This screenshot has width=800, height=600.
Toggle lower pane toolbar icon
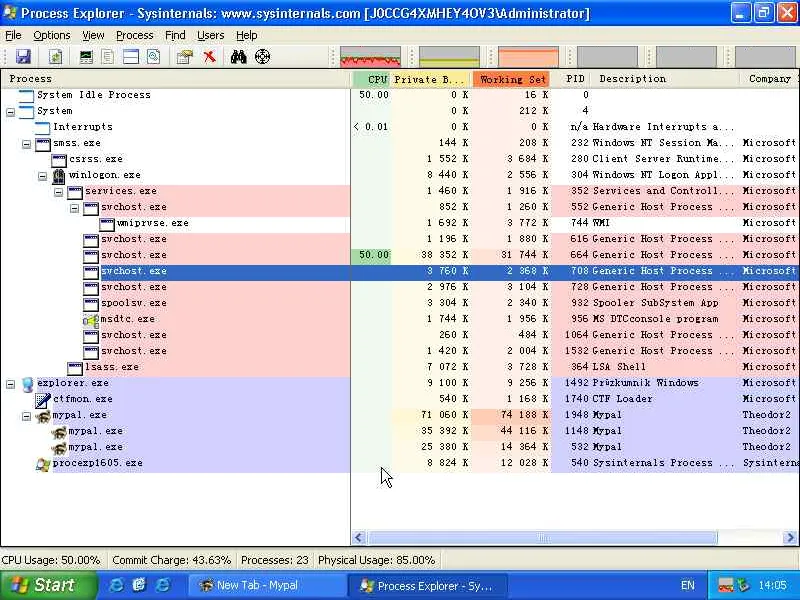tap(131, 57)
